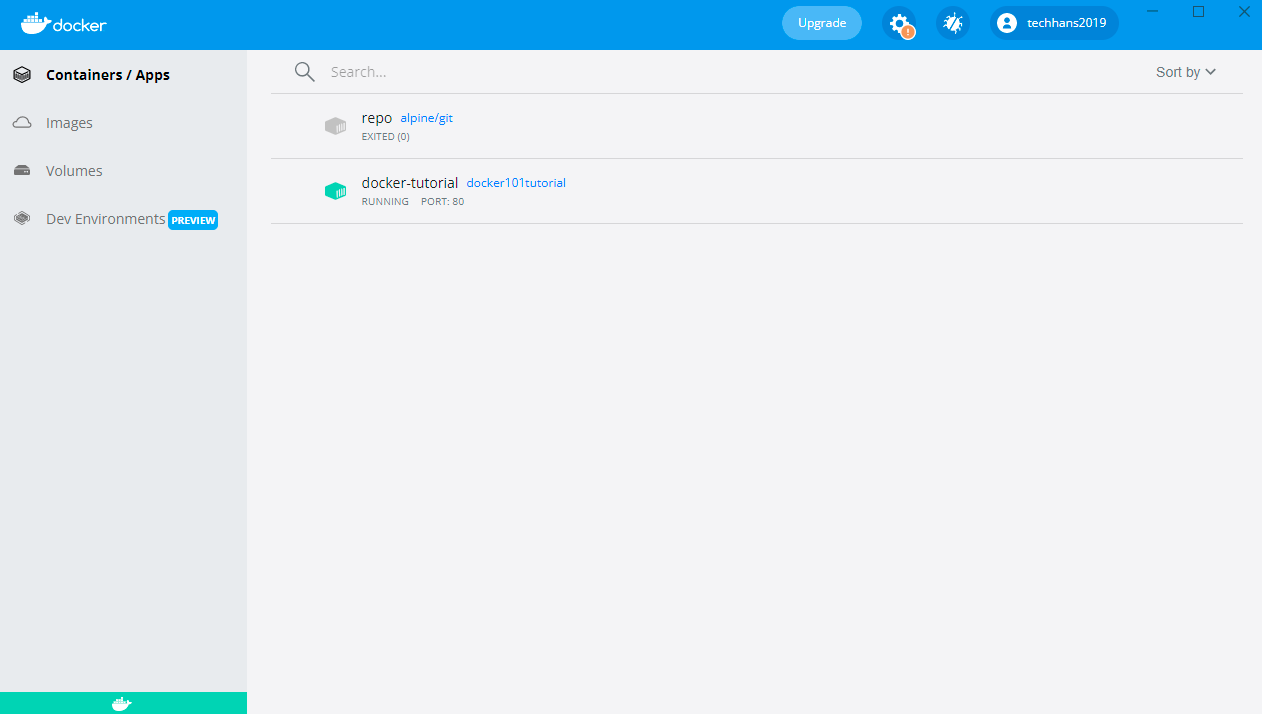Open the alpine/git image link
The height and width of the screenshot is (714, 1262).
click(427, 118)
